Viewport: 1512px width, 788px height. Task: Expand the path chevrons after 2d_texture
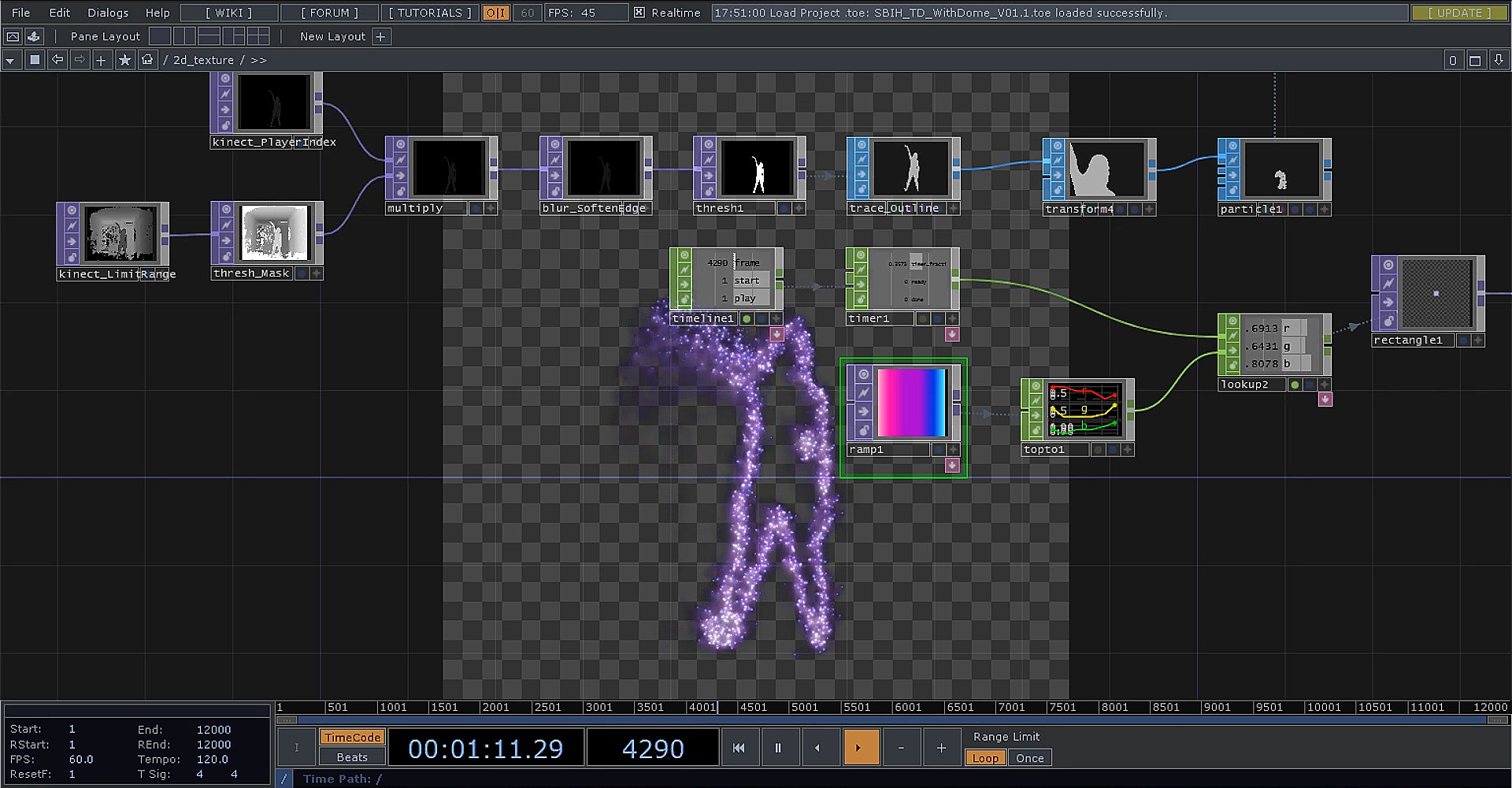coord(258,60)
